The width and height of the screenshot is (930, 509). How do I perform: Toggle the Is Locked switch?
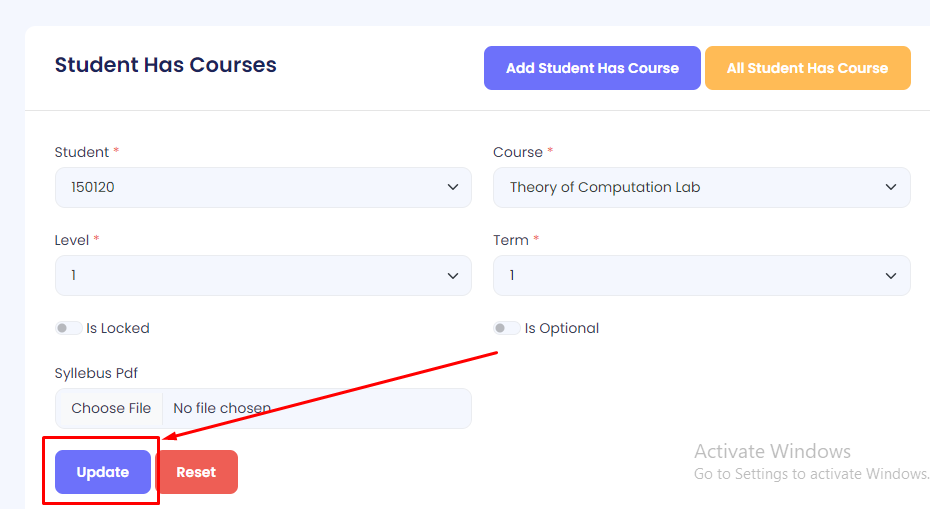click(x=69, y=328)
